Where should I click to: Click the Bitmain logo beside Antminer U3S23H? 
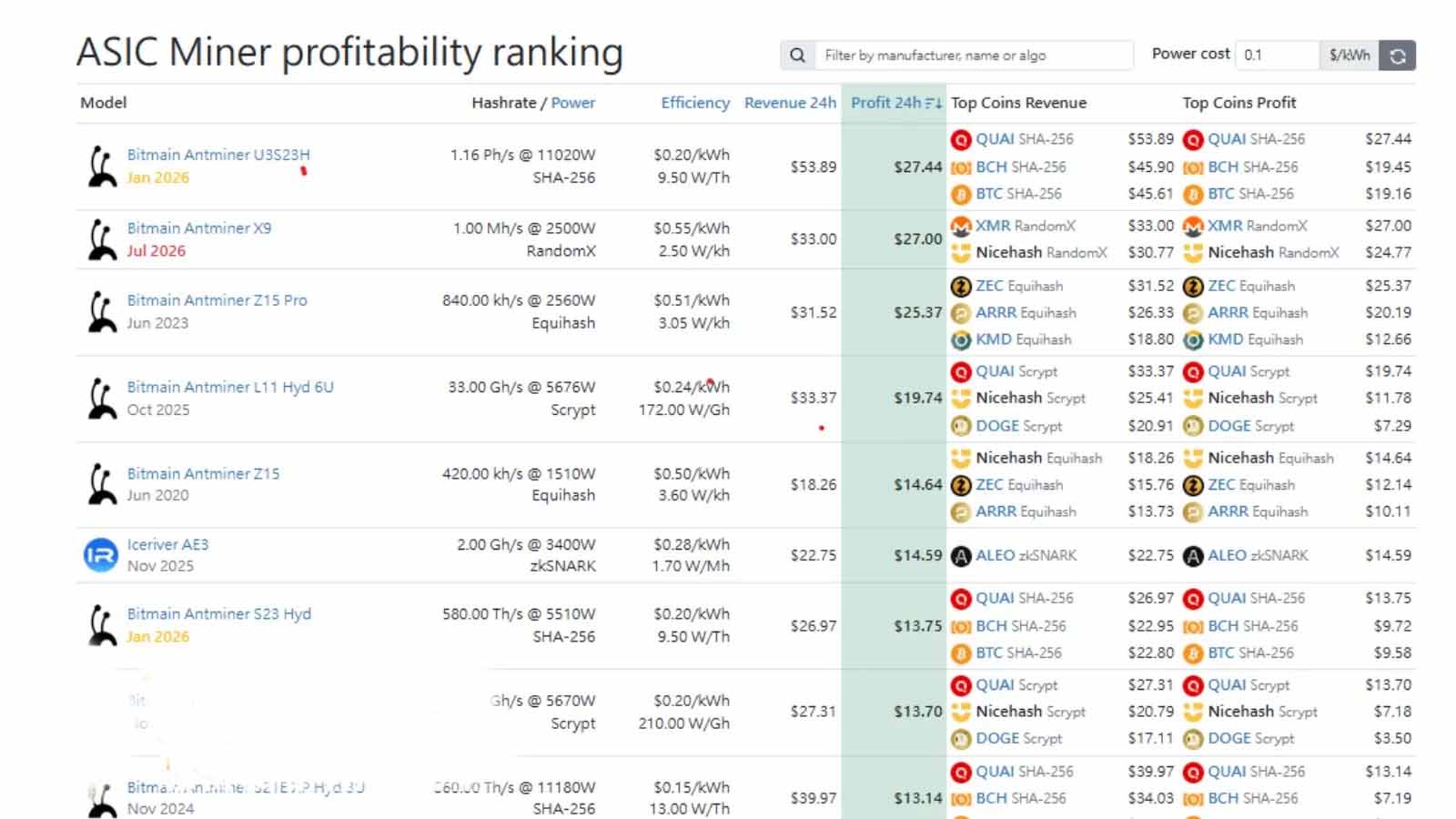tap(101, 167)
